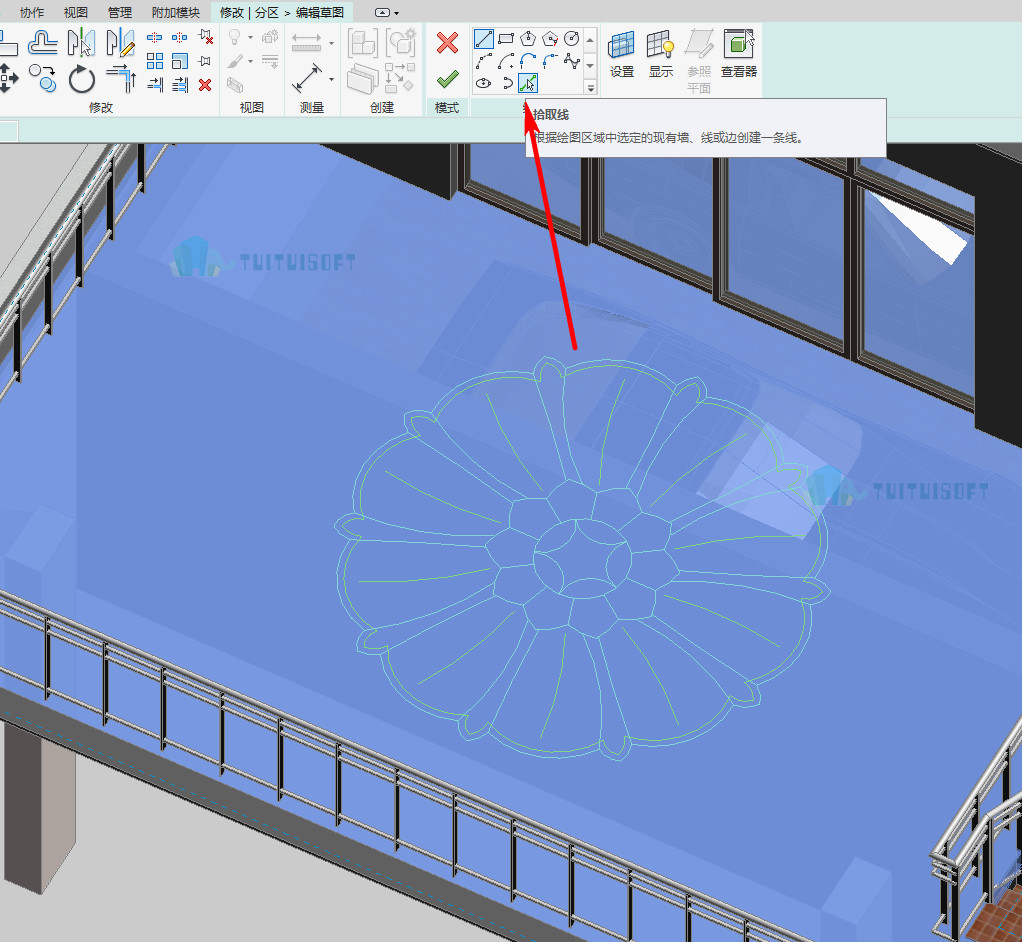Open the 管理 (Manage) ribbon tab
This screenshot has width=1022, height=942.
120,12
